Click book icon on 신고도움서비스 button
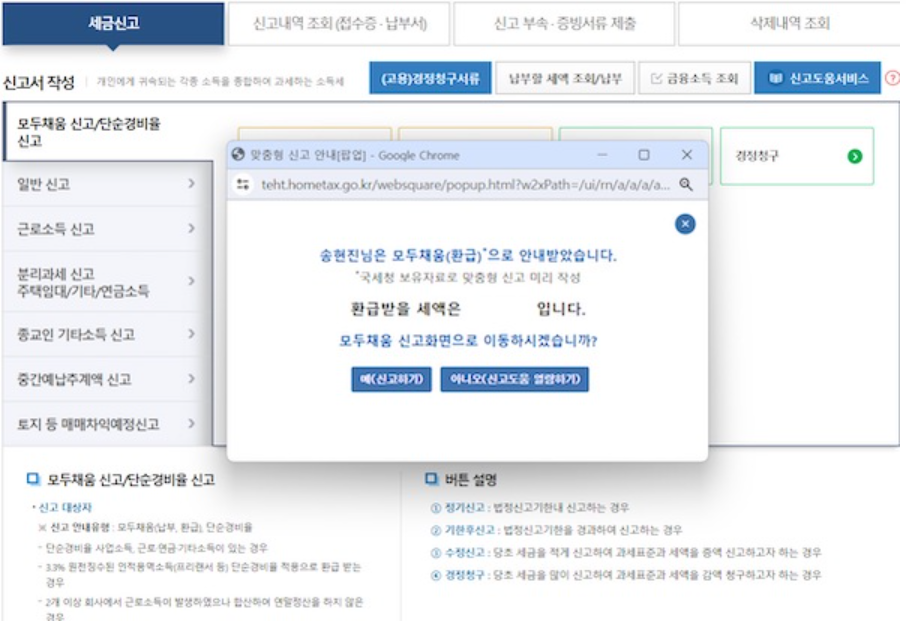 (776, 78)
